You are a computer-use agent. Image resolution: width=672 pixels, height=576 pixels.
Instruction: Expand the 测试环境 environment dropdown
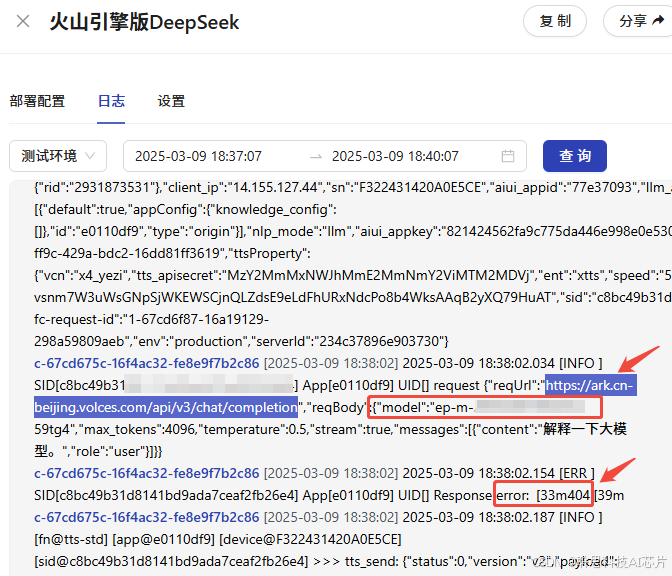(58, 156)
